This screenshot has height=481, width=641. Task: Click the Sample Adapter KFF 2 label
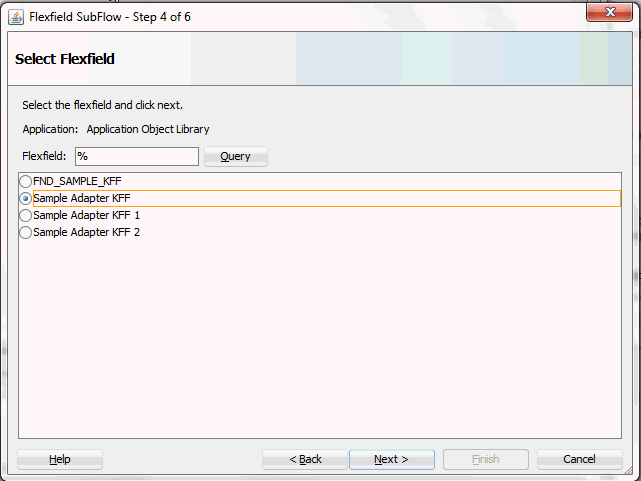(87, 233)
